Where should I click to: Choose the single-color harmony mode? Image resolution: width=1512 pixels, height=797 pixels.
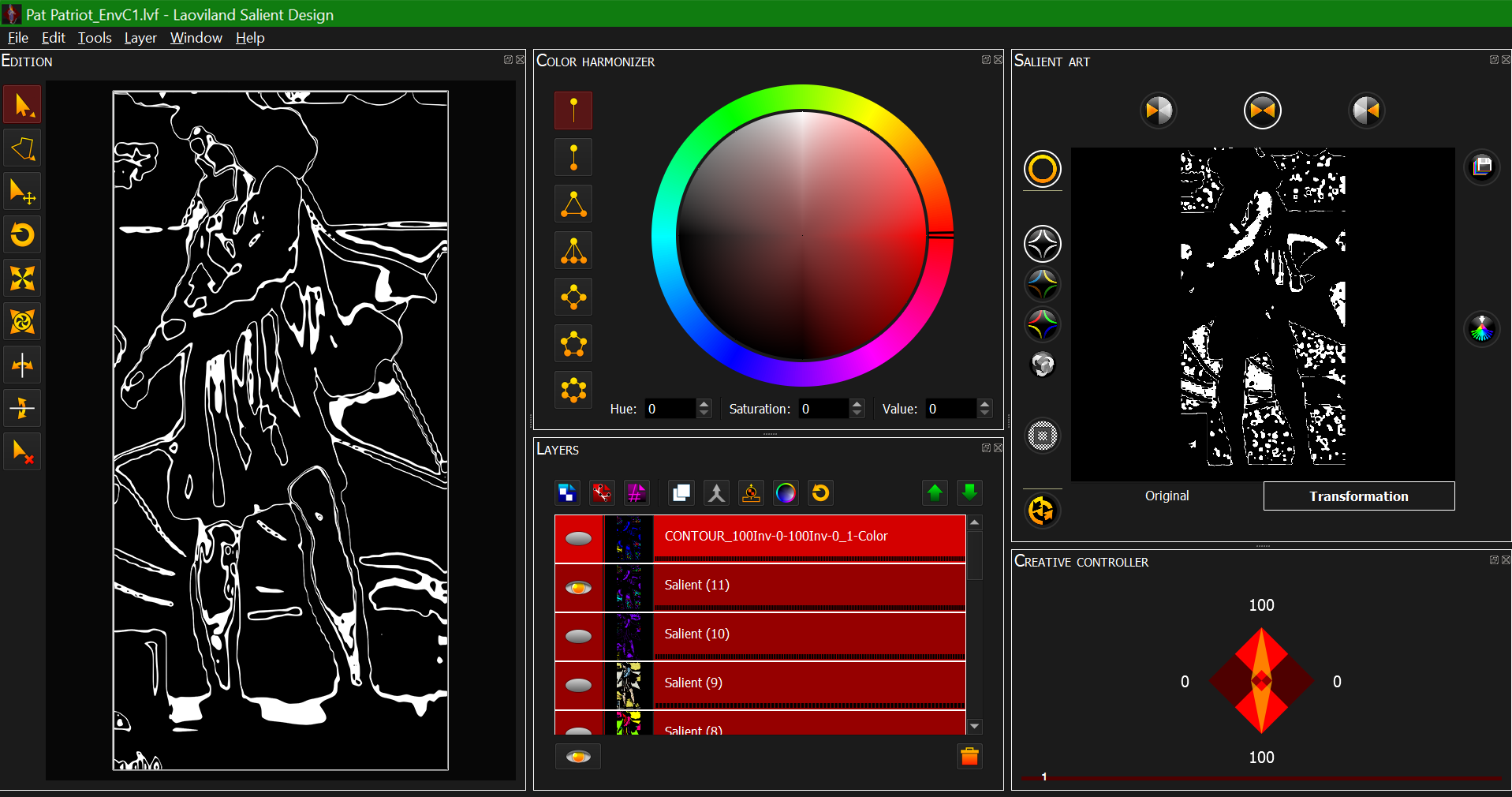point(573,110)
